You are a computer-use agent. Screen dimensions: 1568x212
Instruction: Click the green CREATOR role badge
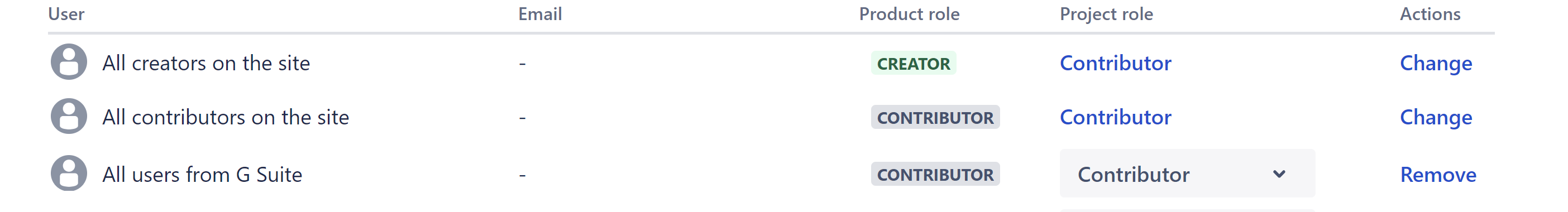pyautogui.click(x=913, y=63)
